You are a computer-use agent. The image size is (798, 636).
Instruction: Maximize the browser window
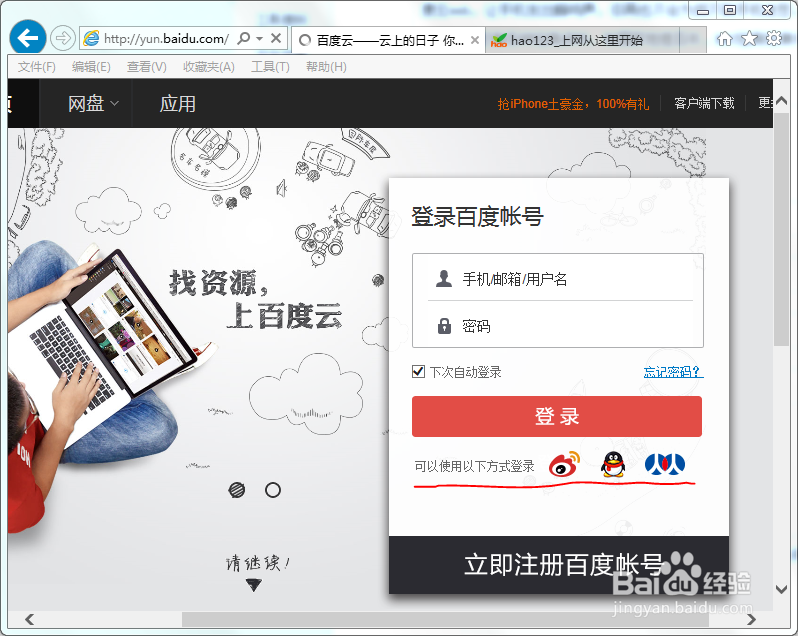730,10
